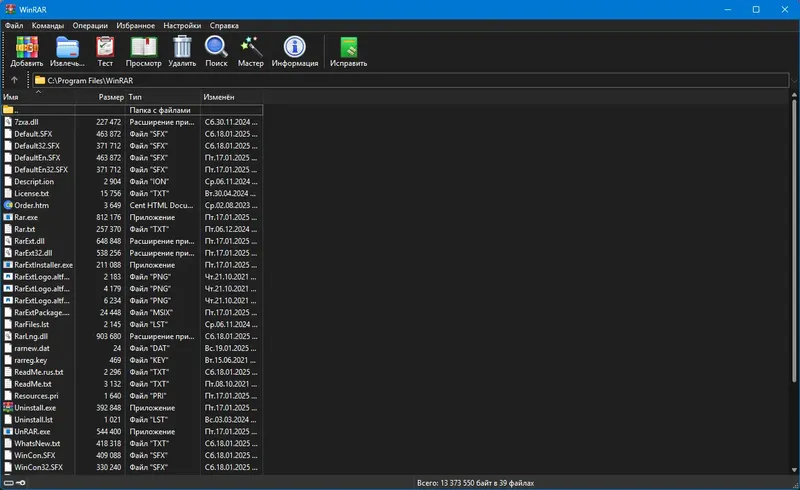Click the size value 812 176
The width and height of the screenshot is (800, 490).
coord(109,217)
